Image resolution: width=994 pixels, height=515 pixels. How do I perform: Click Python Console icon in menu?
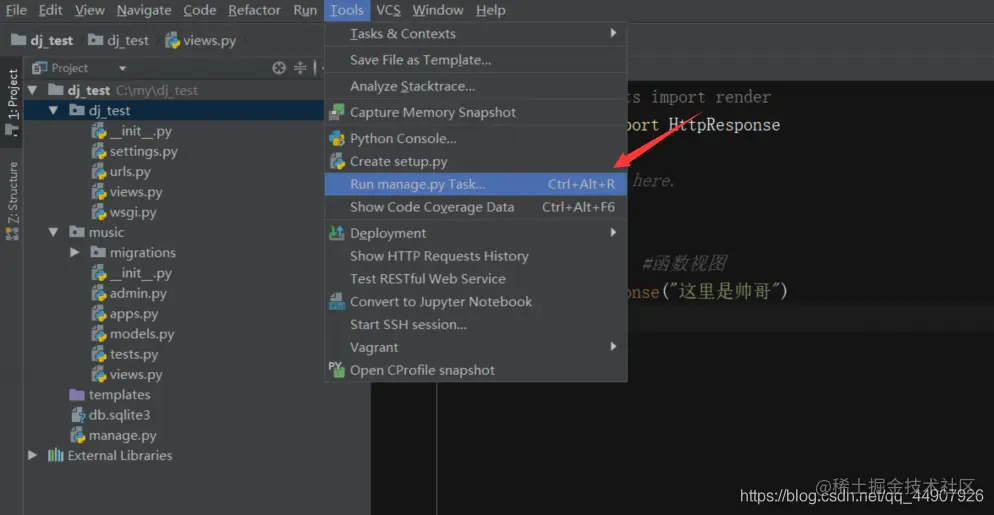337,138
